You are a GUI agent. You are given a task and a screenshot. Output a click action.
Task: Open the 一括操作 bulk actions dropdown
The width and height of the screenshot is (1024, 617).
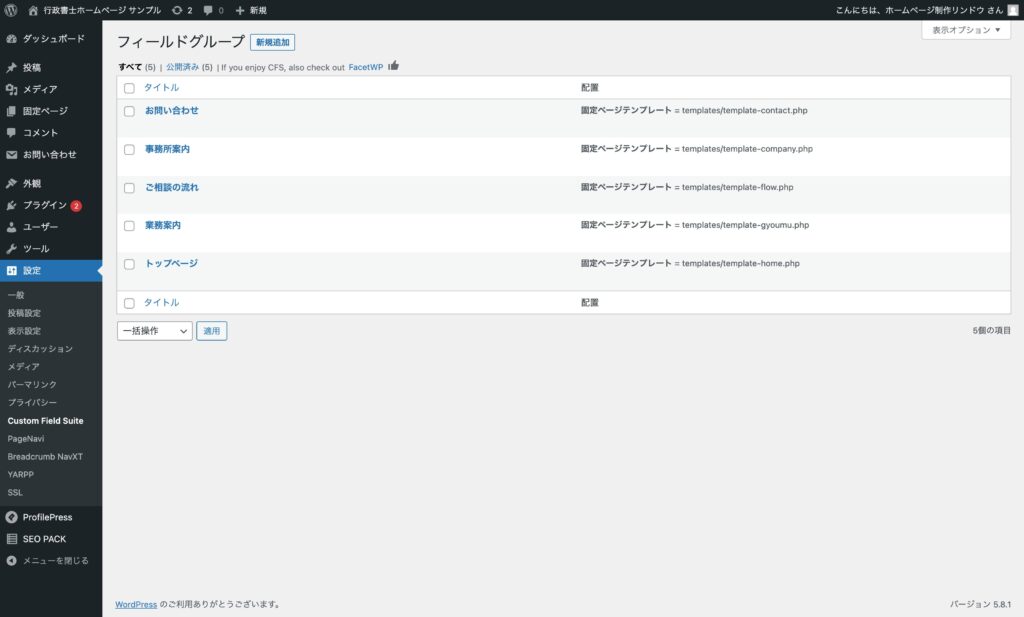click(x=155, y=331)
